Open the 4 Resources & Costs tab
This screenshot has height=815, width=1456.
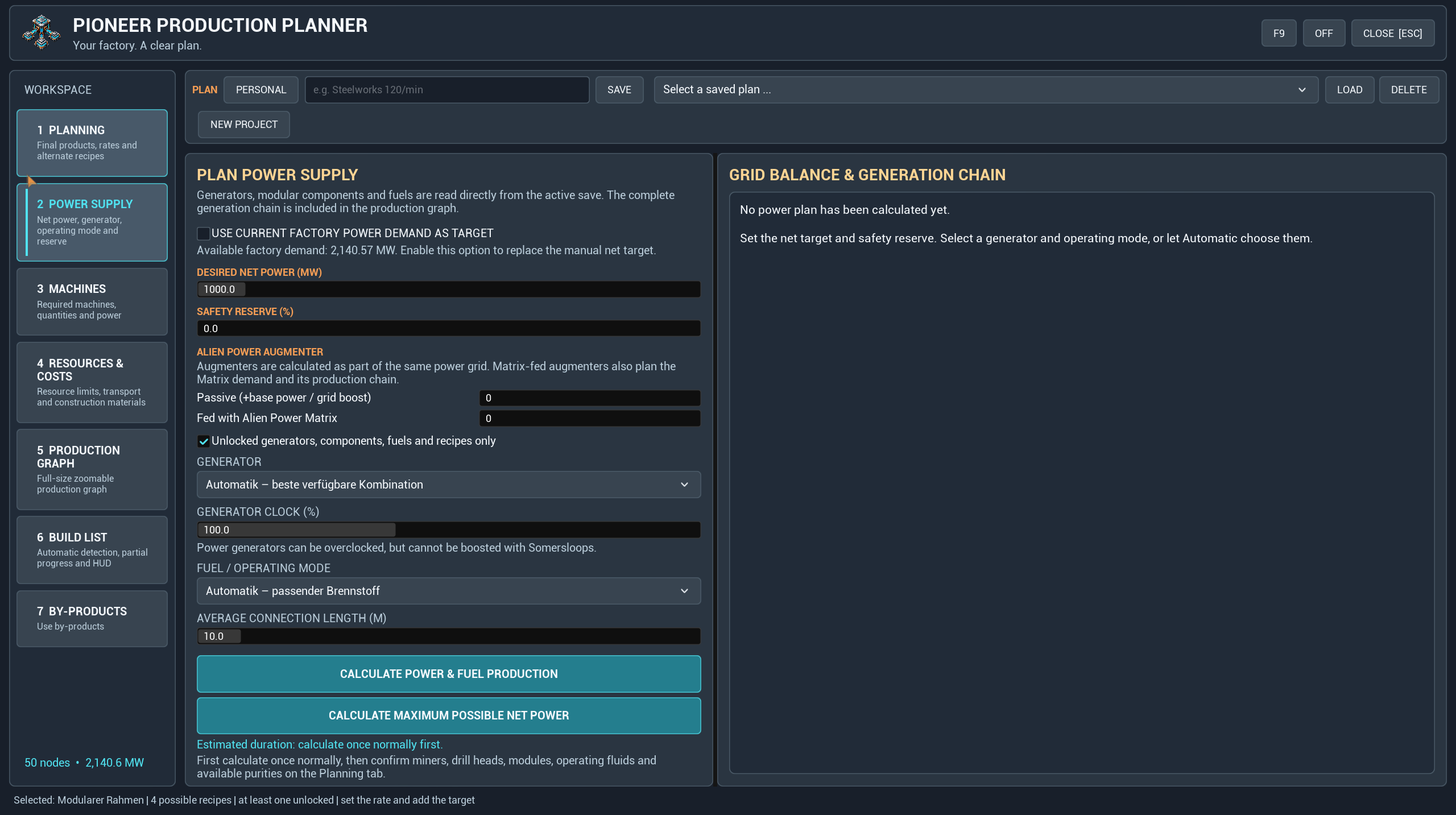pyautogui.click(x=92, y=382)
